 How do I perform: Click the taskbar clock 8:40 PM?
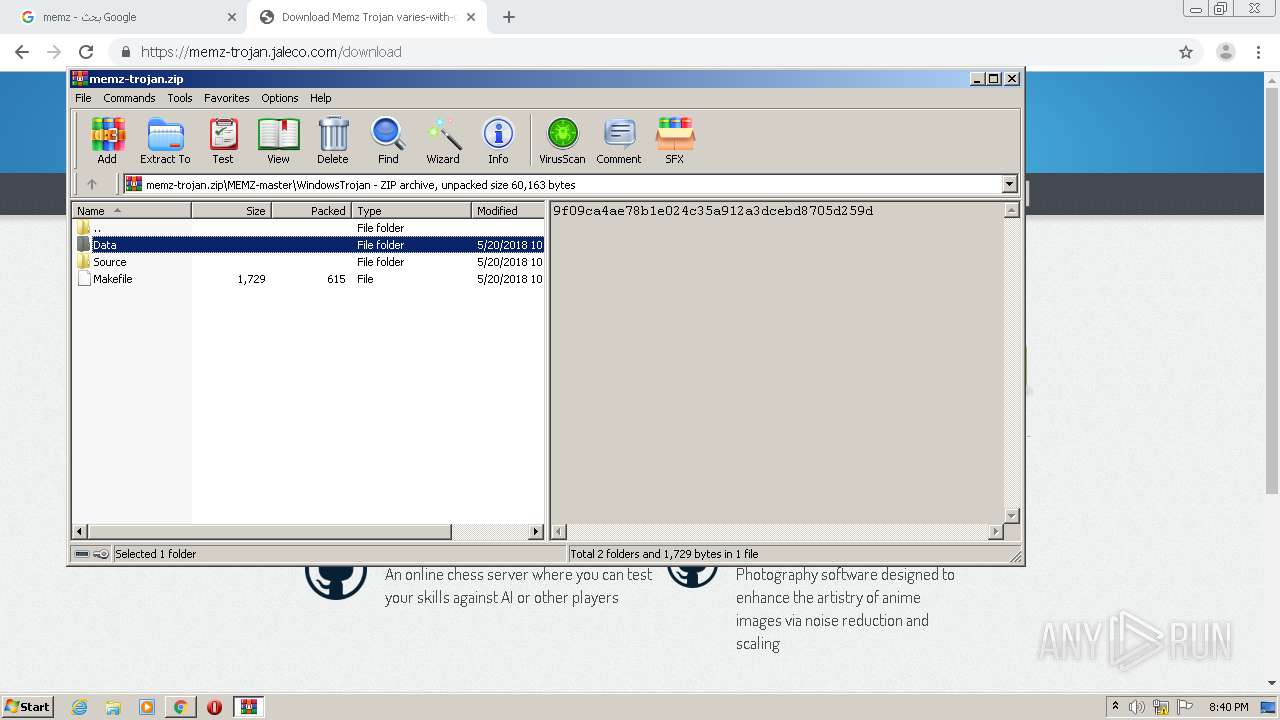pos(1228,707)
